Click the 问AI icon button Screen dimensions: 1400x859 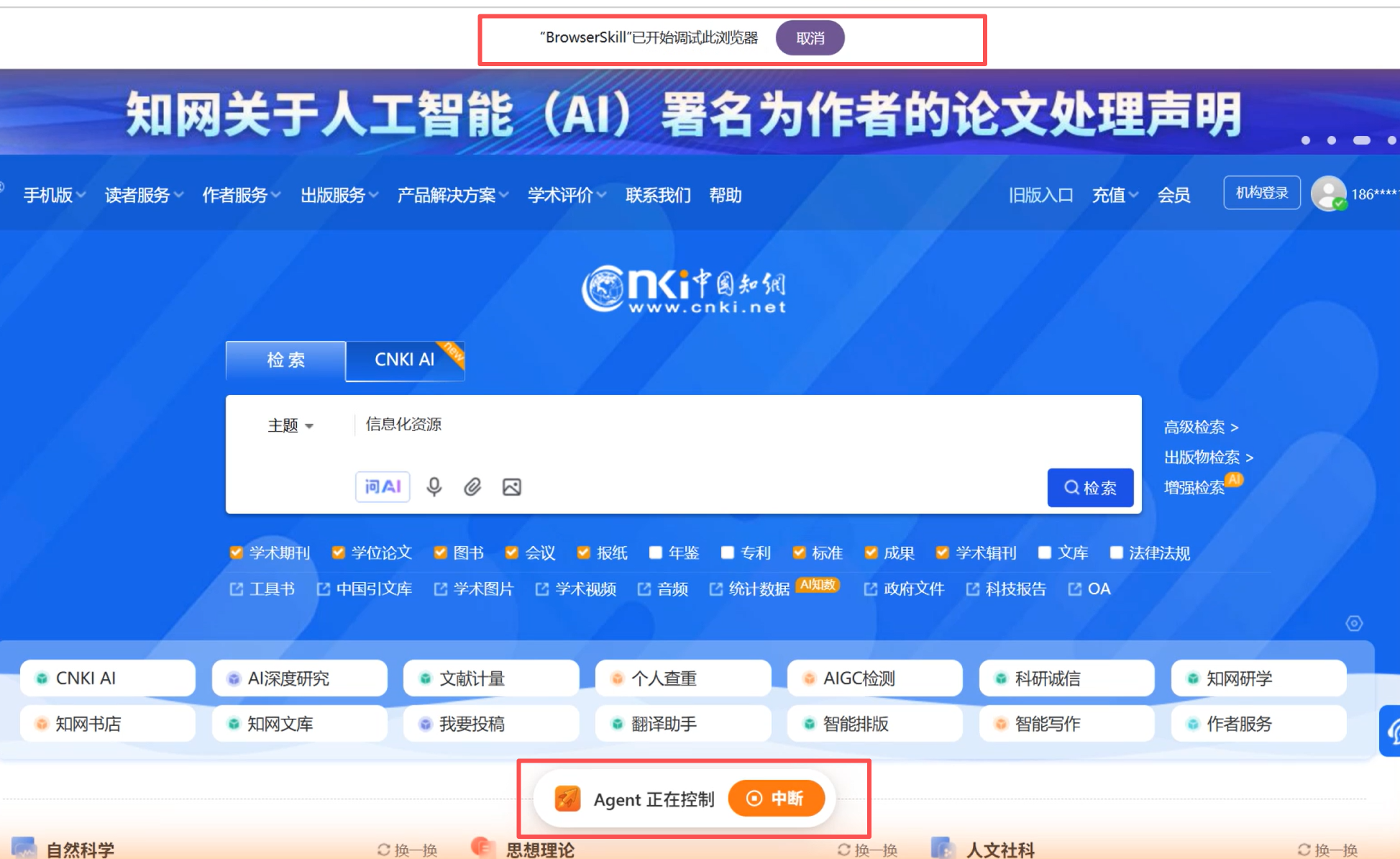(x=383, y=487)
